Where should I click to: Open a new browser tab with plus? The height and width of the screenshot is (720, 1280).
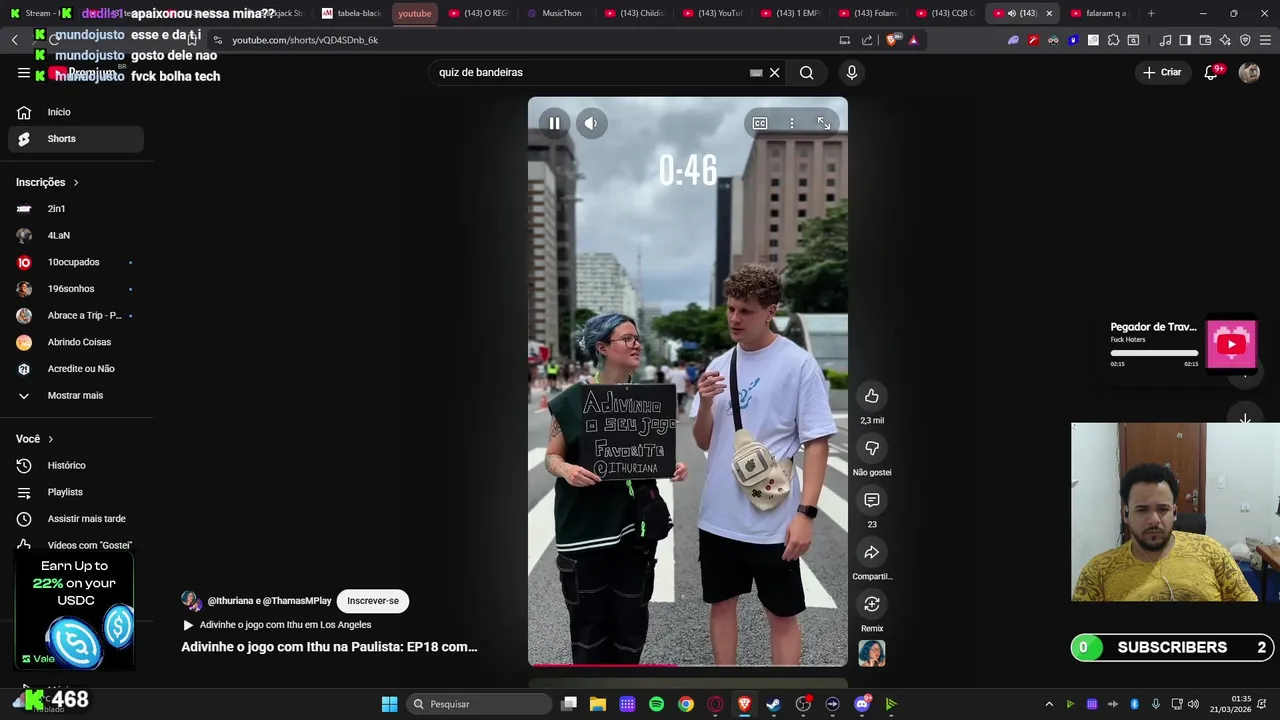(1151, 13)
